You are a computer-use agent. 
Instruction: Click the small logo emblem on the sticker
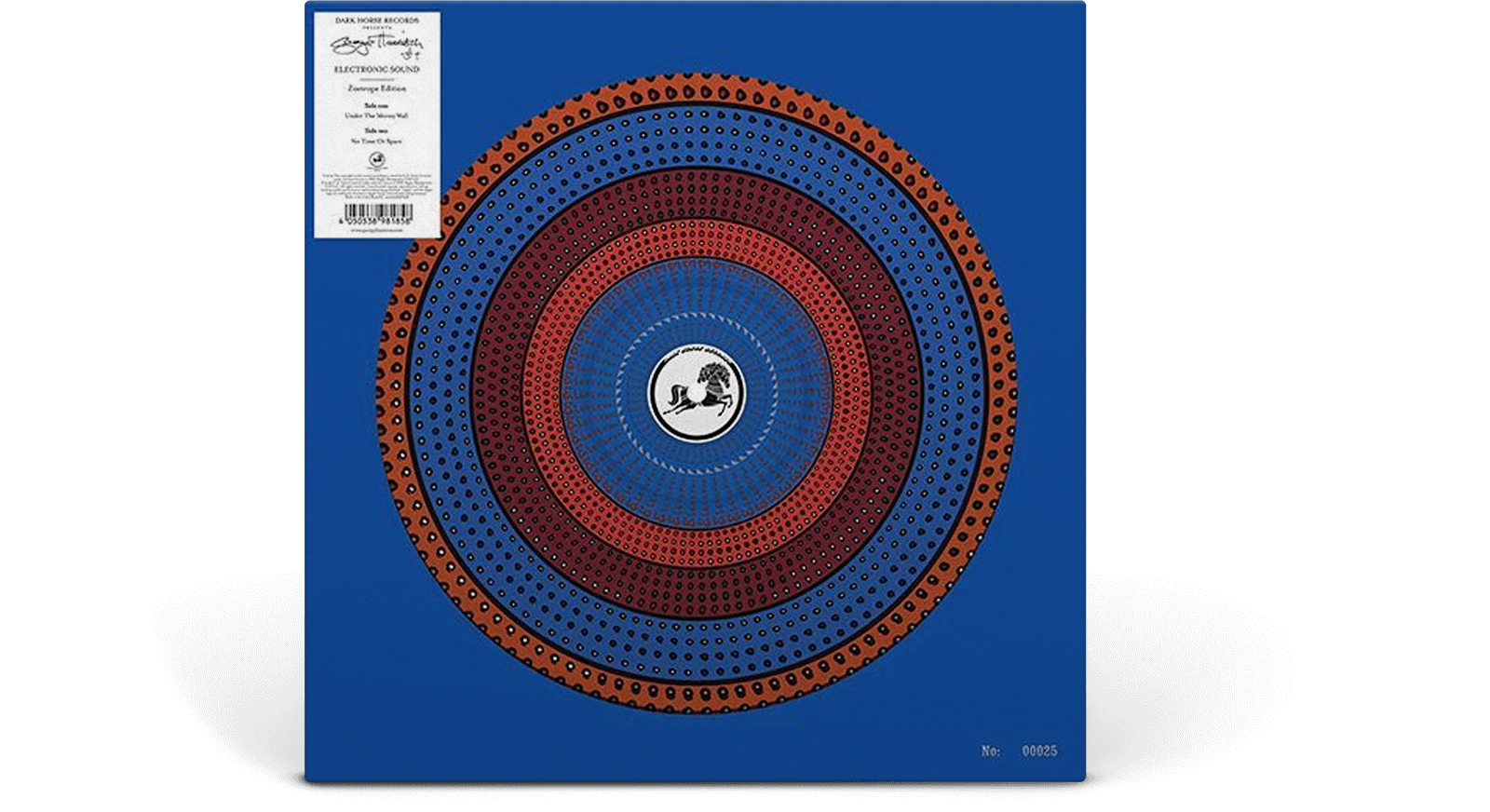click(377, 160)
